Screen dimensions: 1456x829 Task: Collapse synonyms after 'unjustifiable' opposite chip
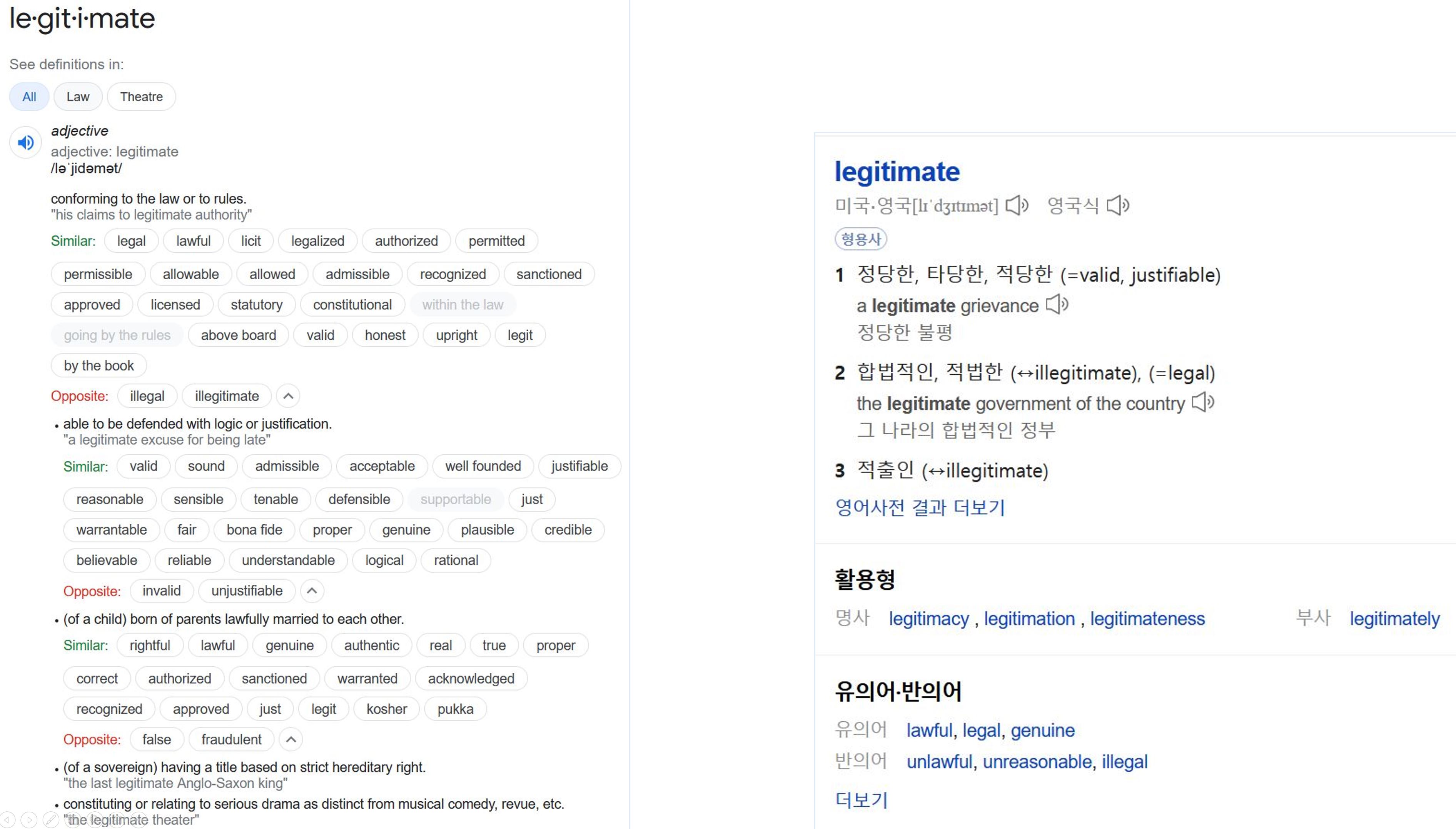(311, 591)
